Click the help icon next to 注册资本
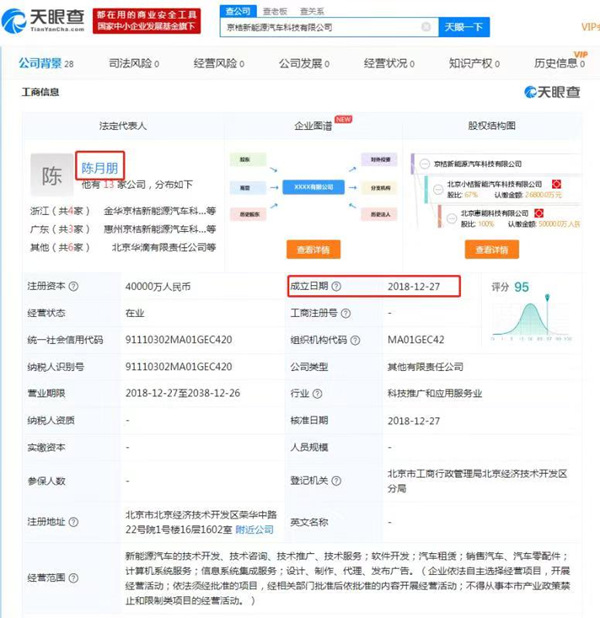 [73, 287]
